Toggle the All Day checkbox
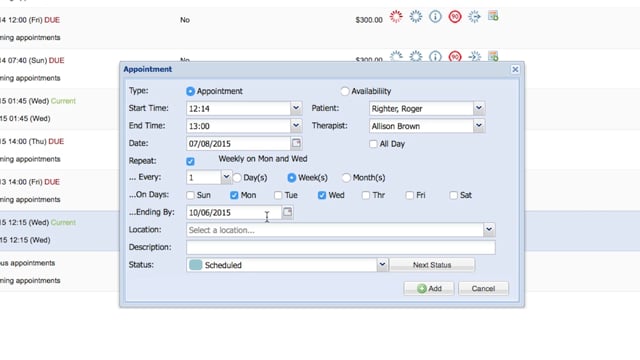Viewport: 640px width, 360px height. click(373, 144)
